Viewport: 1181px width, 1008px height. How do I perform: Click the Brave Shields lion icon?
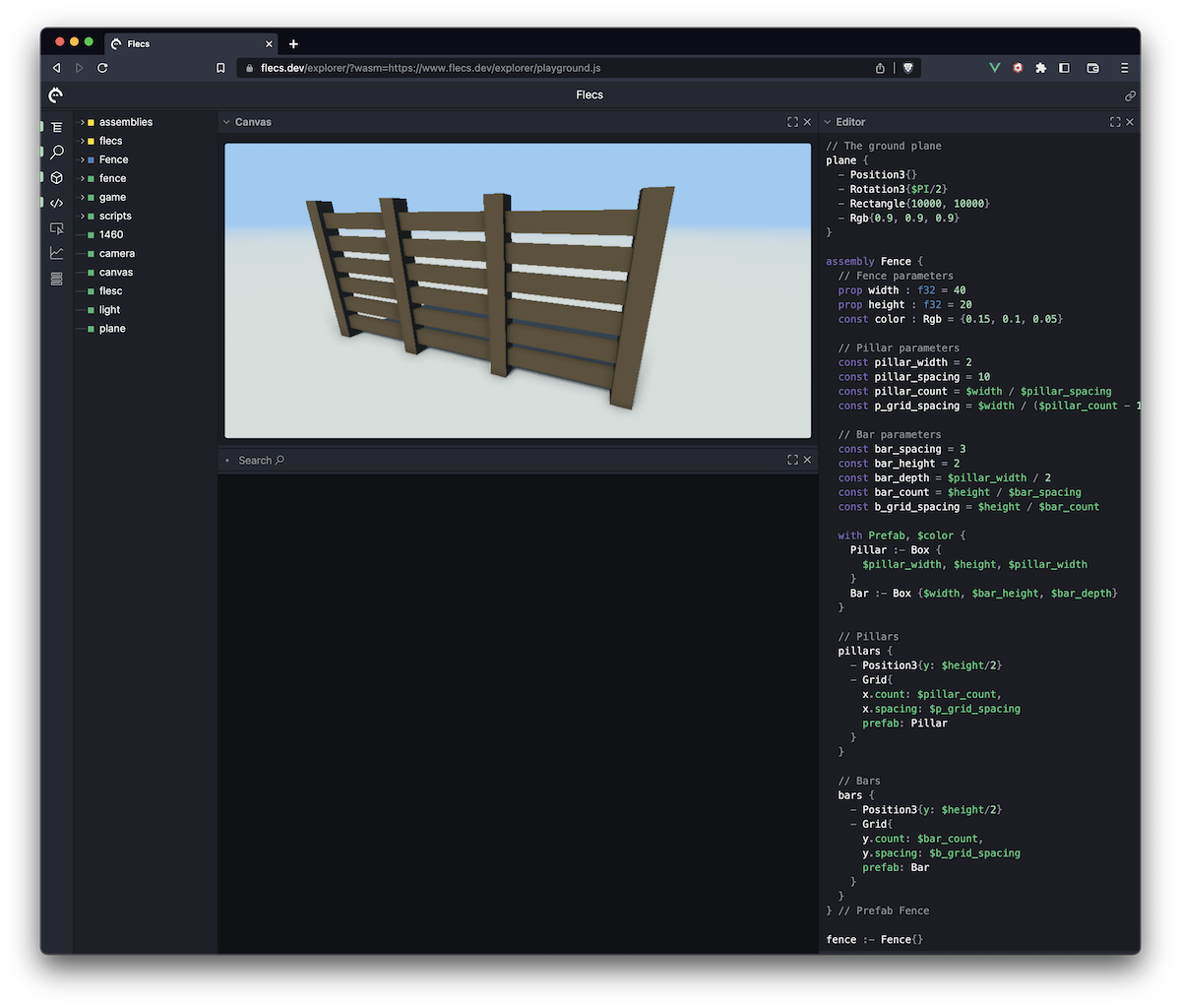click(906, 68)
